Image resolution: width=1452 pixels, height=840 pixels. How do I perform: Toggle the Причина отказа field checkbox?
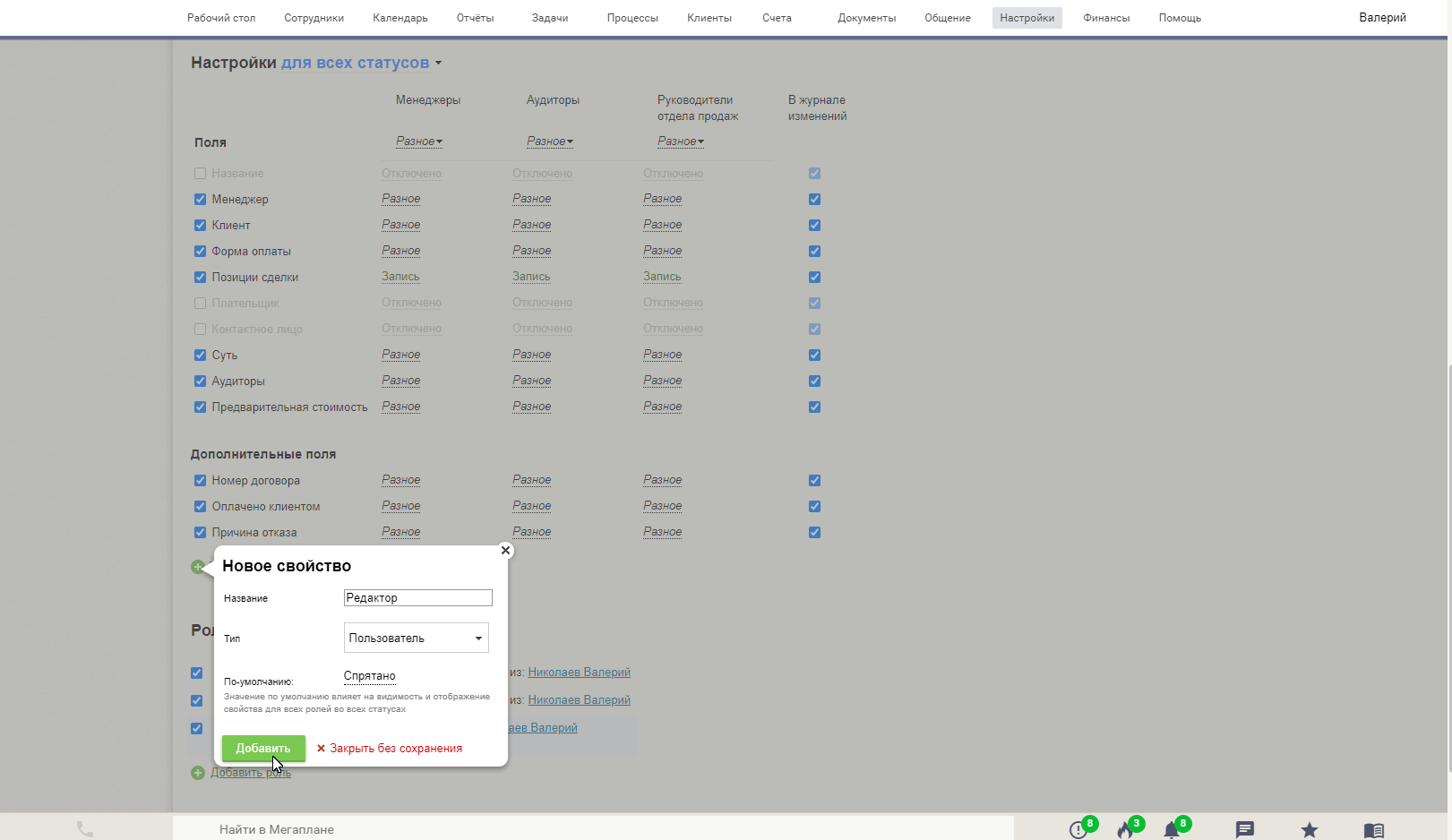[200, 532]
